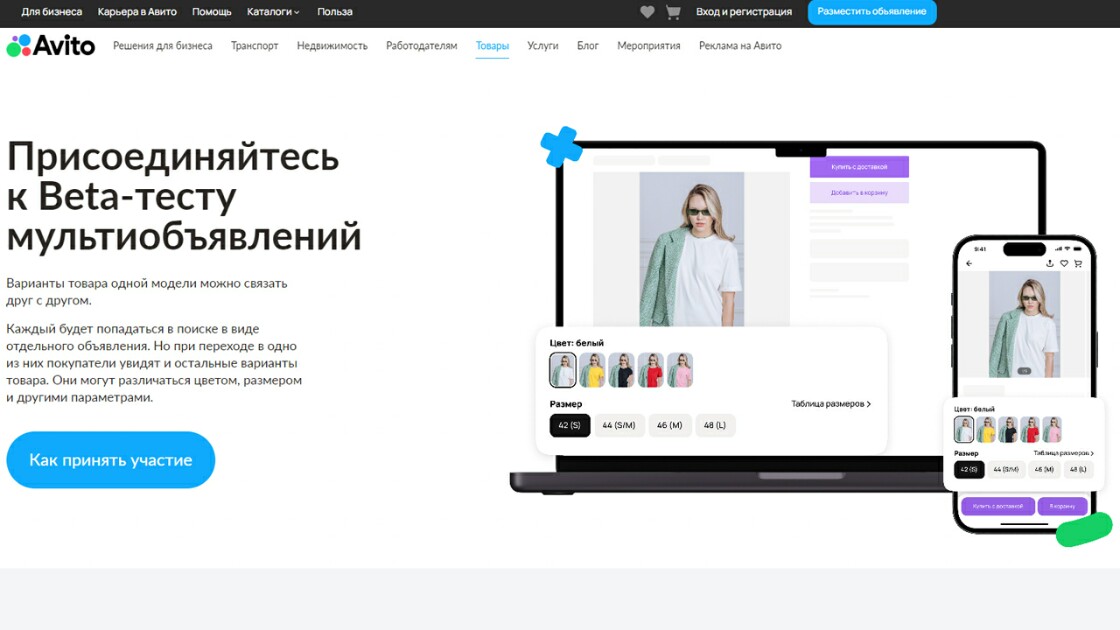Switch to the Транспорт tab

tap(254, 46)
